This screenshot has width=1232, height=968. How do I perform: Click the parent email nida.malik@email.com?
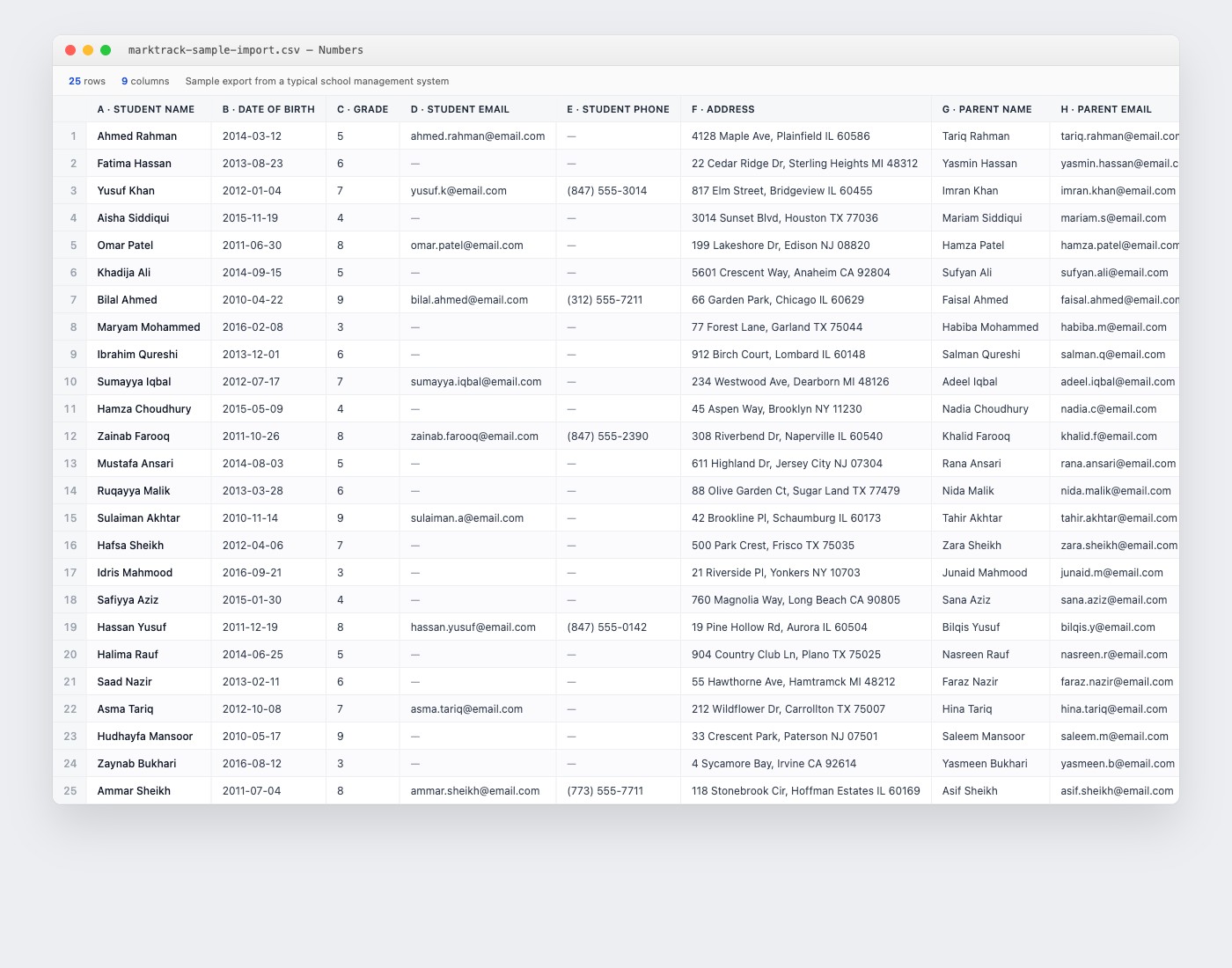coord(1115,491)
